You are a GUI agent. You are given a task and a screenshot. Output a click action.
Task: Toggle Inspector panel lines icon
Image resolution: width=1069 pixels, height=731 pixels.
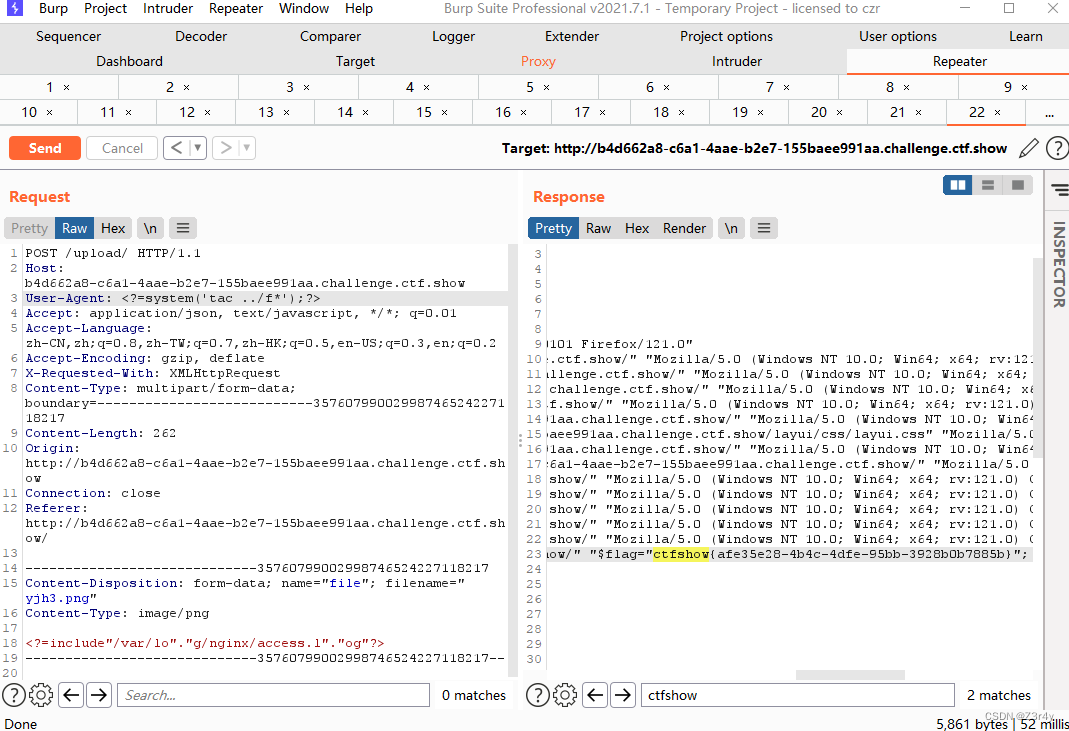[1059, 190]
